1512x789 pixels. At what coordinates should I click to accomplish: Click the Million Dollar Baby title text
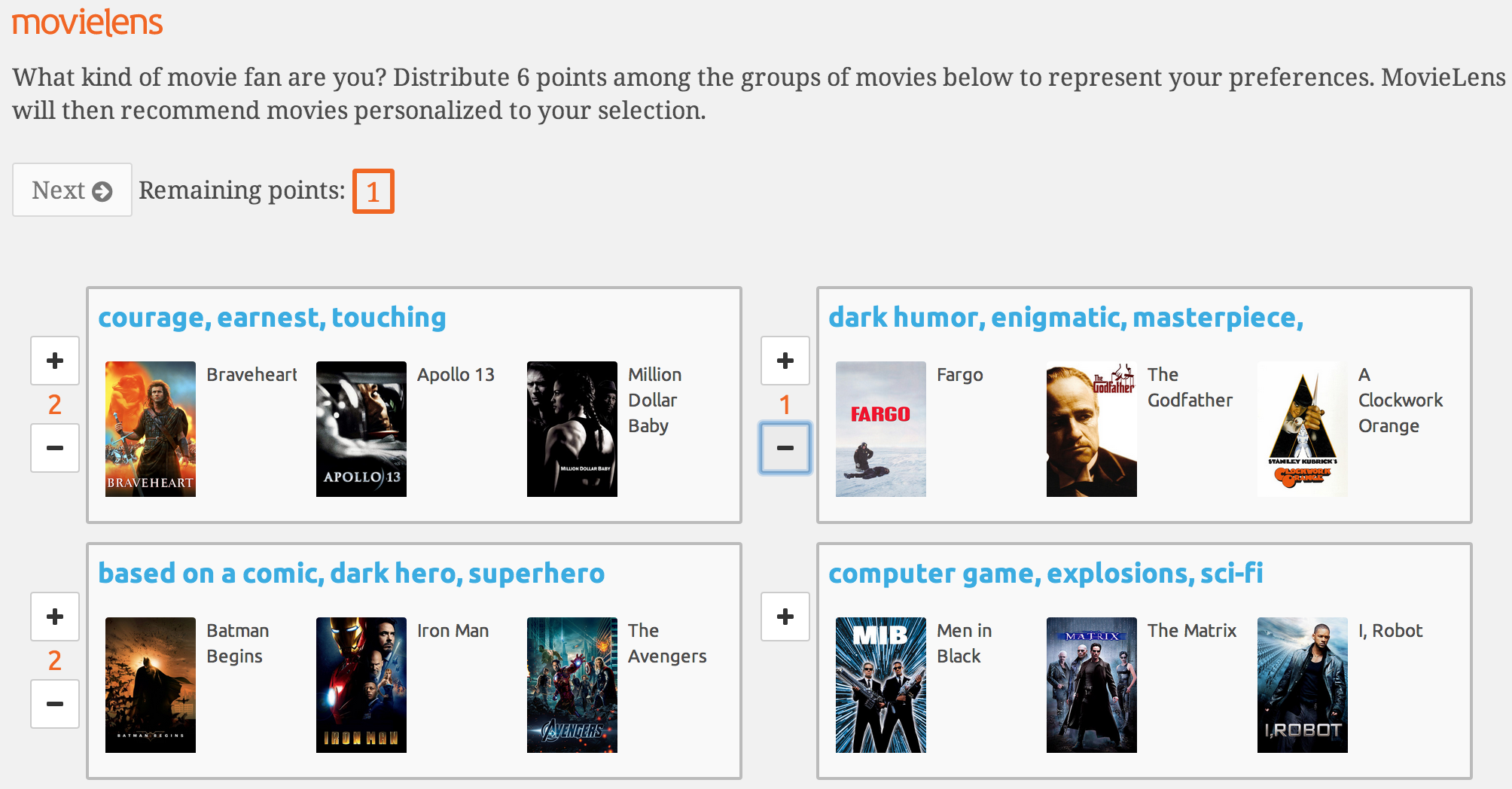(x=655, y=401)
